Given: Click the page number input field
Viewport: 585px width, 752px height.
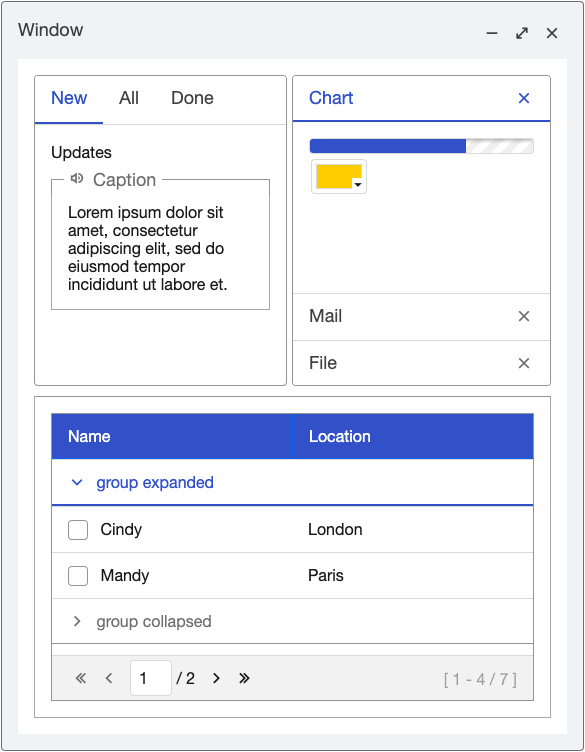Looking at the screenshot, I should [151, 678].
